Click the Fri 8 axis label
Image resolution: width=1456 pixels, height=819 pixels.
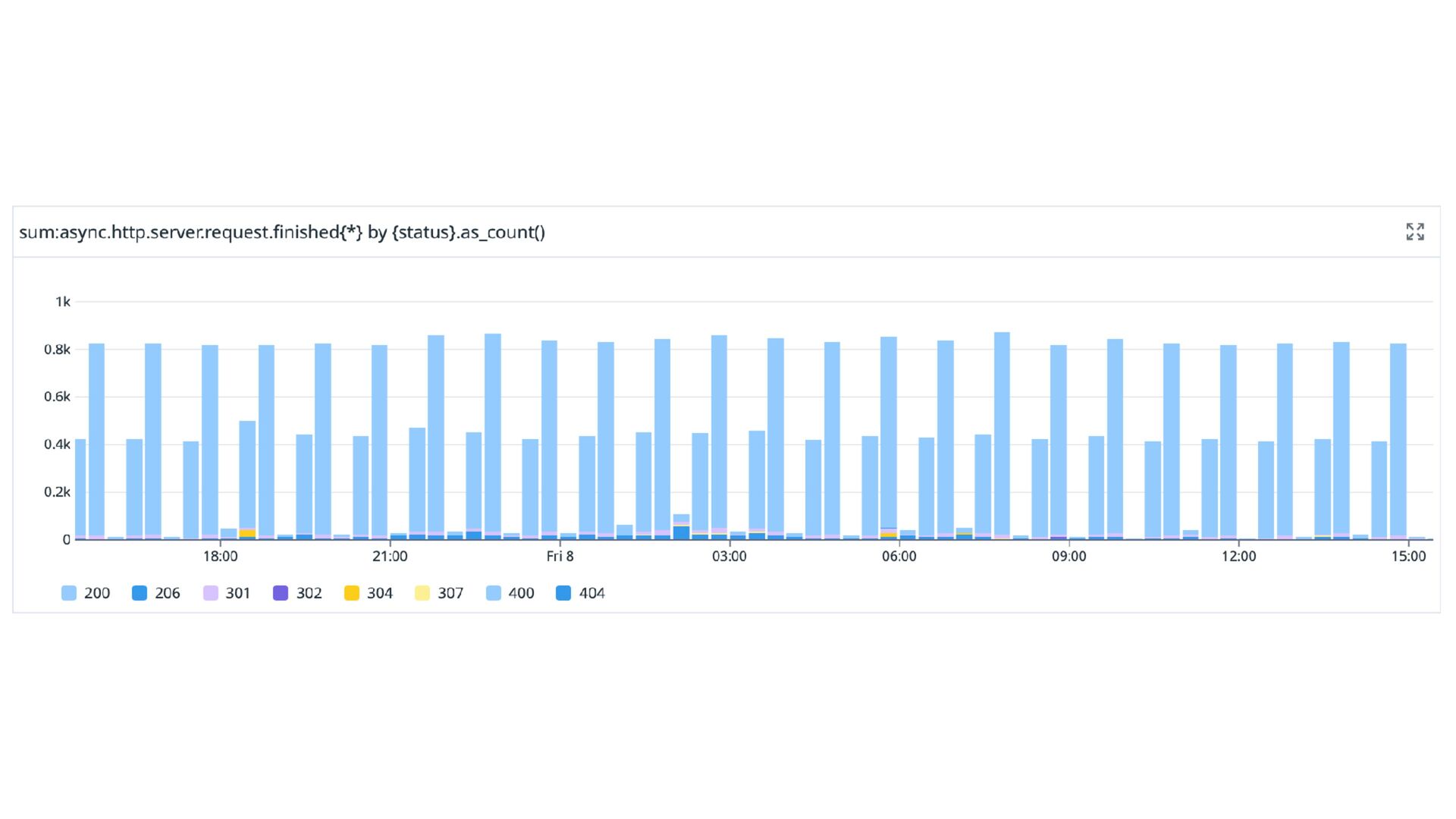[560, 557]
